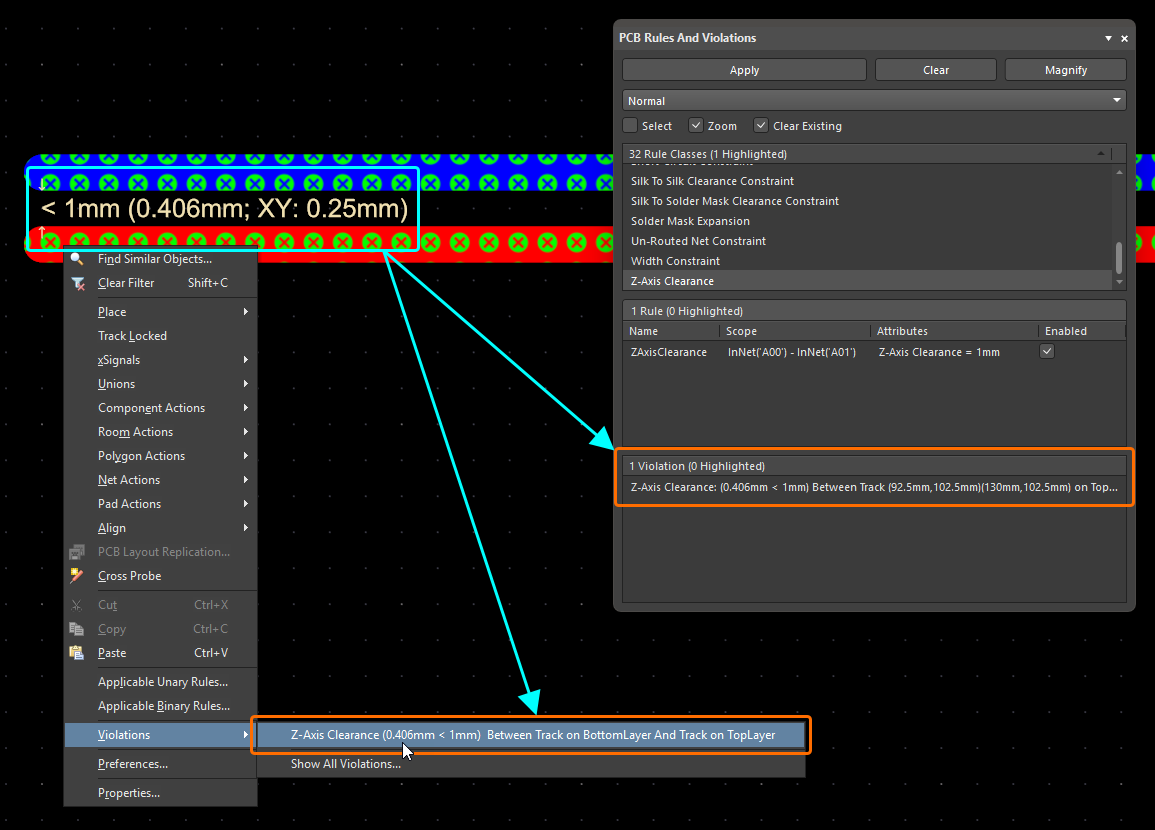Viewport: 1155px width, 830px height.
Task: Click the Cut scissors icon
Action: (x=78, y=605)
